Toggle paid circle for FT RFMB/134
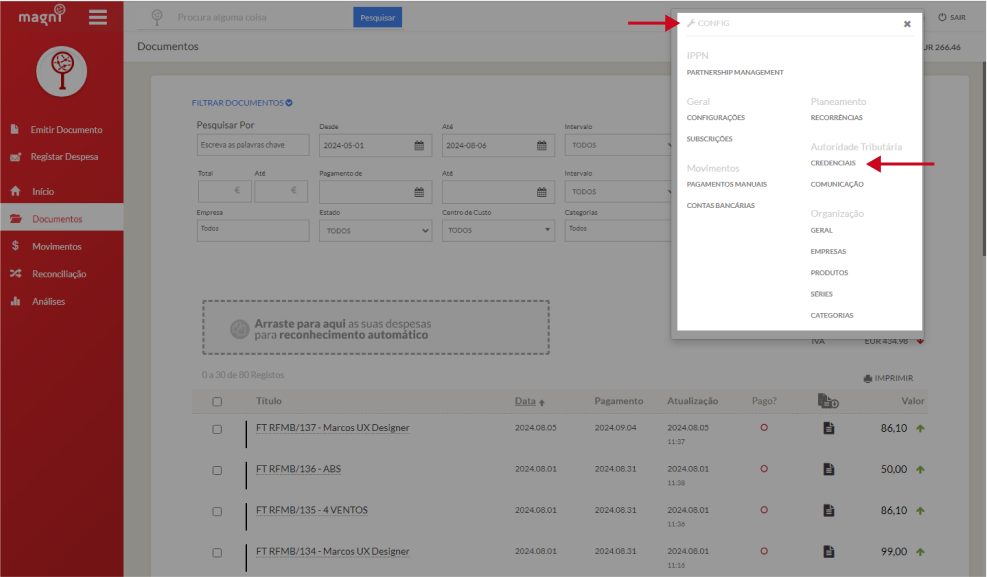This screenshot has height=577, width=987. click(x=764, y=551)
